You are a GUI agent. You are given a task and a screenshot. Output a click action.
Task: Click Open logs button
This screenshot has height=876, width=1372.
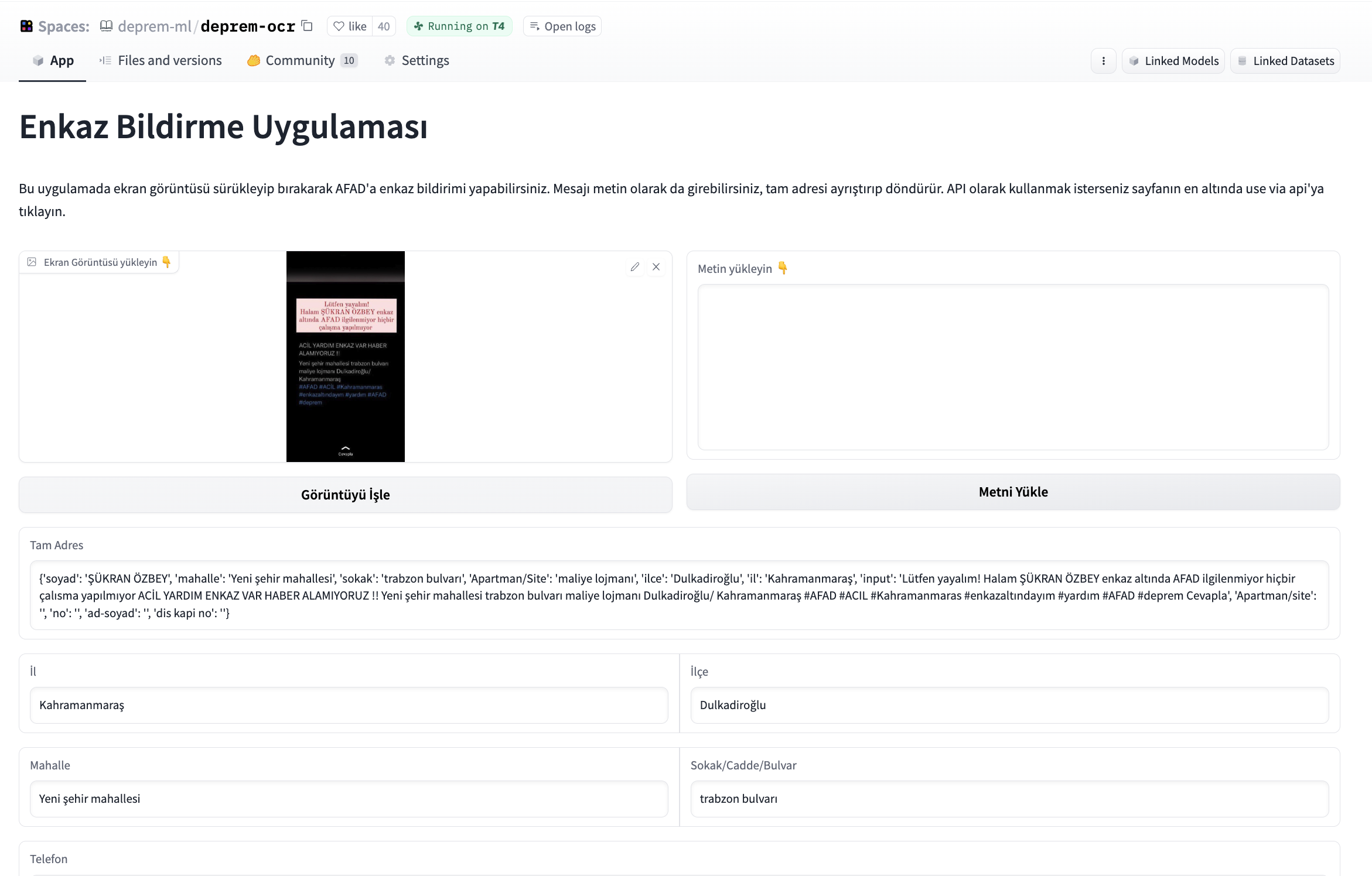point(562,26)
